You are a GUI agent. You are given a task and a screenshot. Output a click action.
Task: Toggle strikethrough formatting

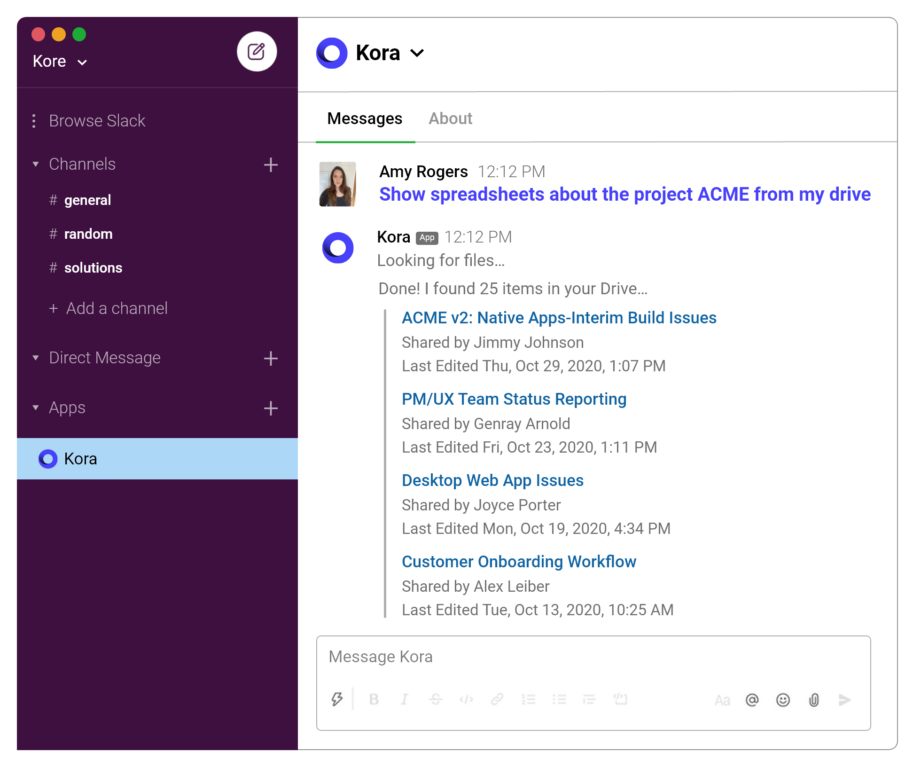point(435,699)
